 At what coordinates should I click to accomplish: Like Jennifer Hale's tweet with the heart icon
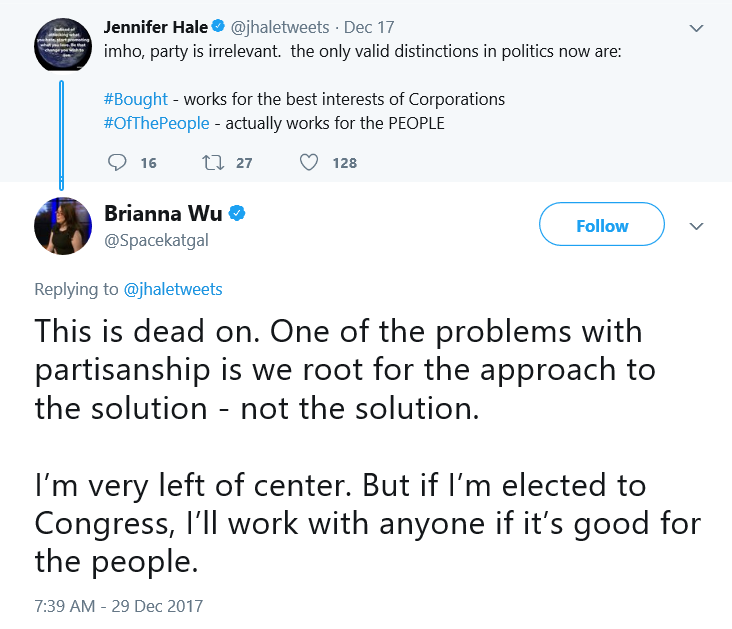tap(309, 163)
